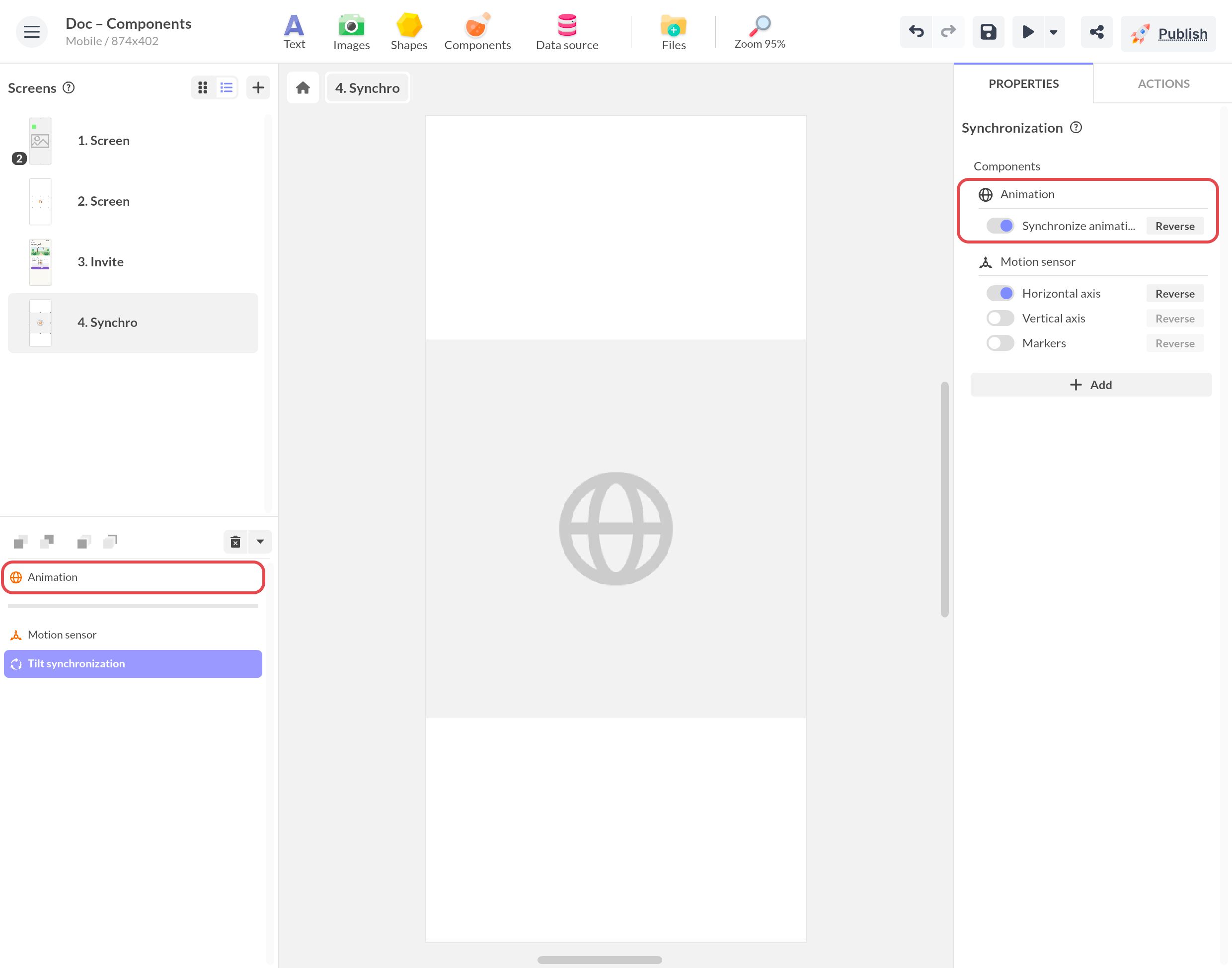Undo the last action
Viewport: 1232px width, 968px height.
tap(916, 32)
